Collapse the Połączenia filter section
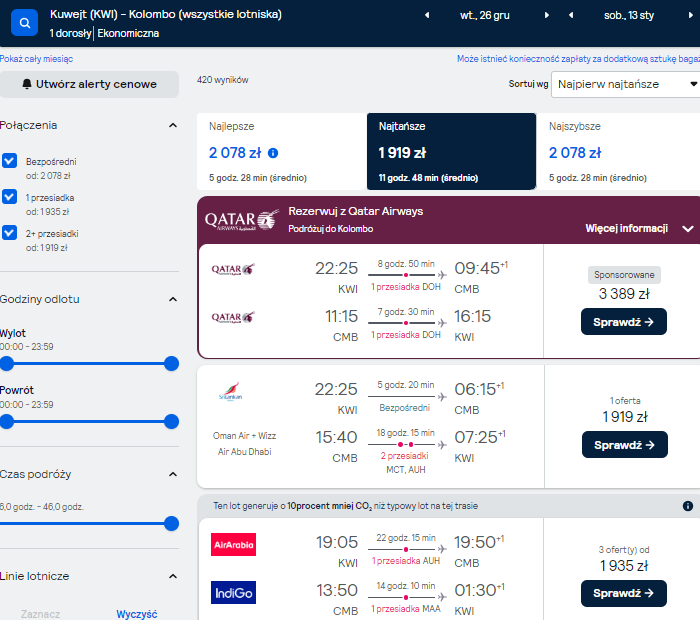This screenshot has width=700, height=620. coord(173,125)
